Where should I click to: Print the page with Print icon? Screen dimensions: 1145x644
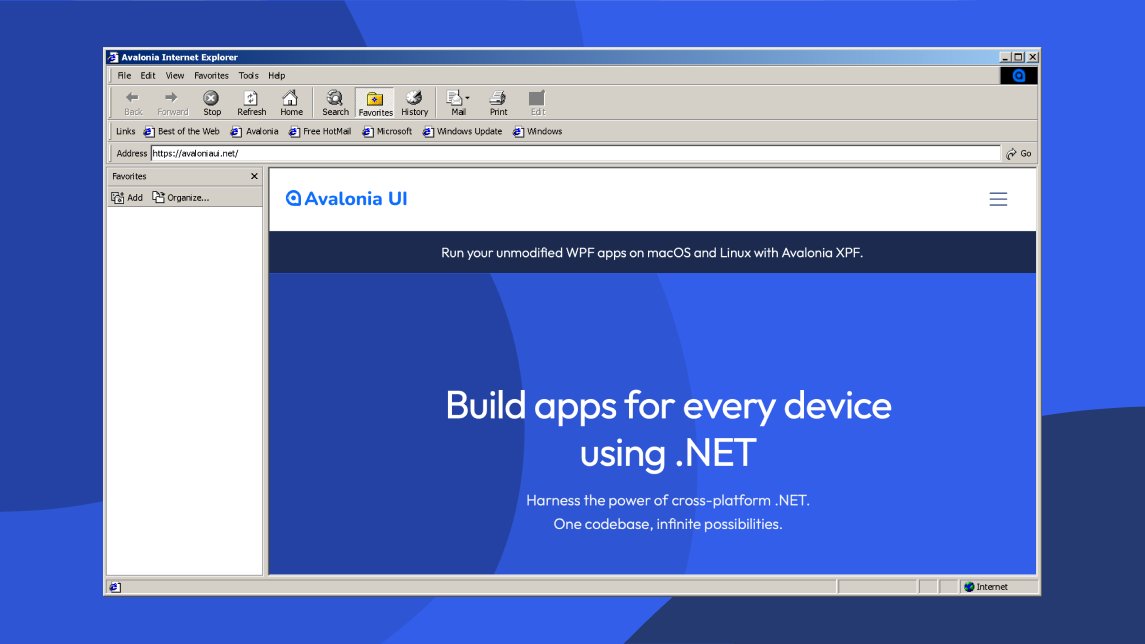click(498, 103)
